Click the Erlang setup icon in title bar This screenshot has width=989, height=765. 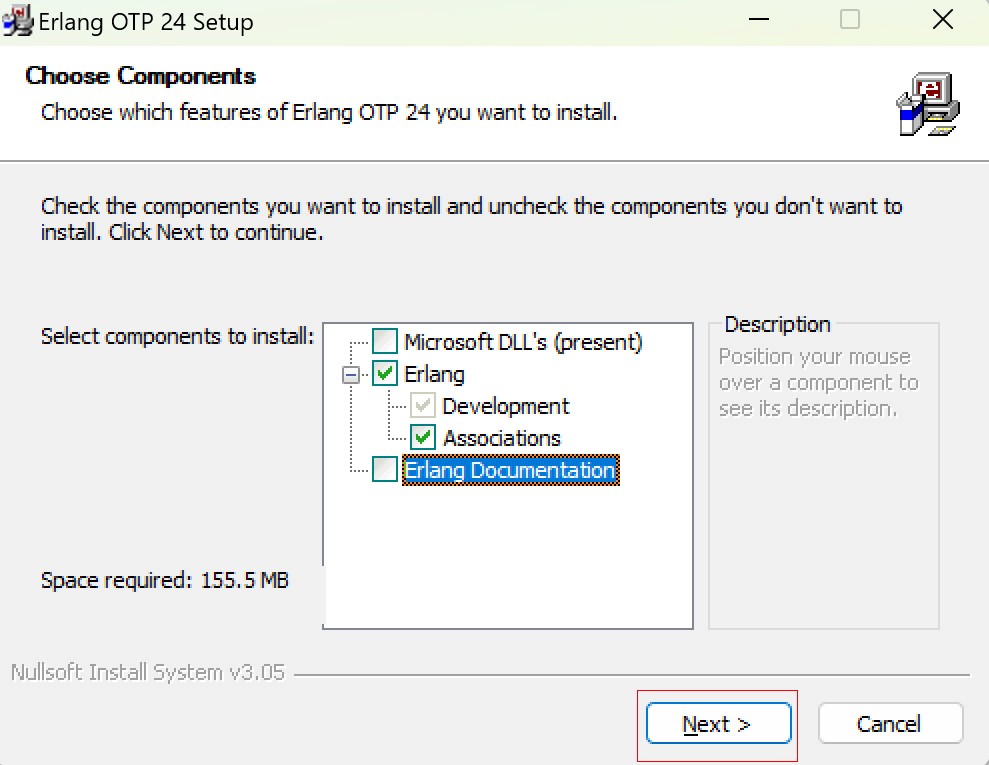coord(17,20)
